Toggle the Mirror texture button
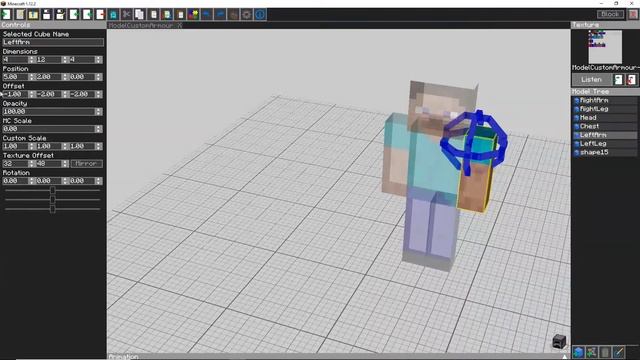Screen dimensions: 640x360 point(87,164)
